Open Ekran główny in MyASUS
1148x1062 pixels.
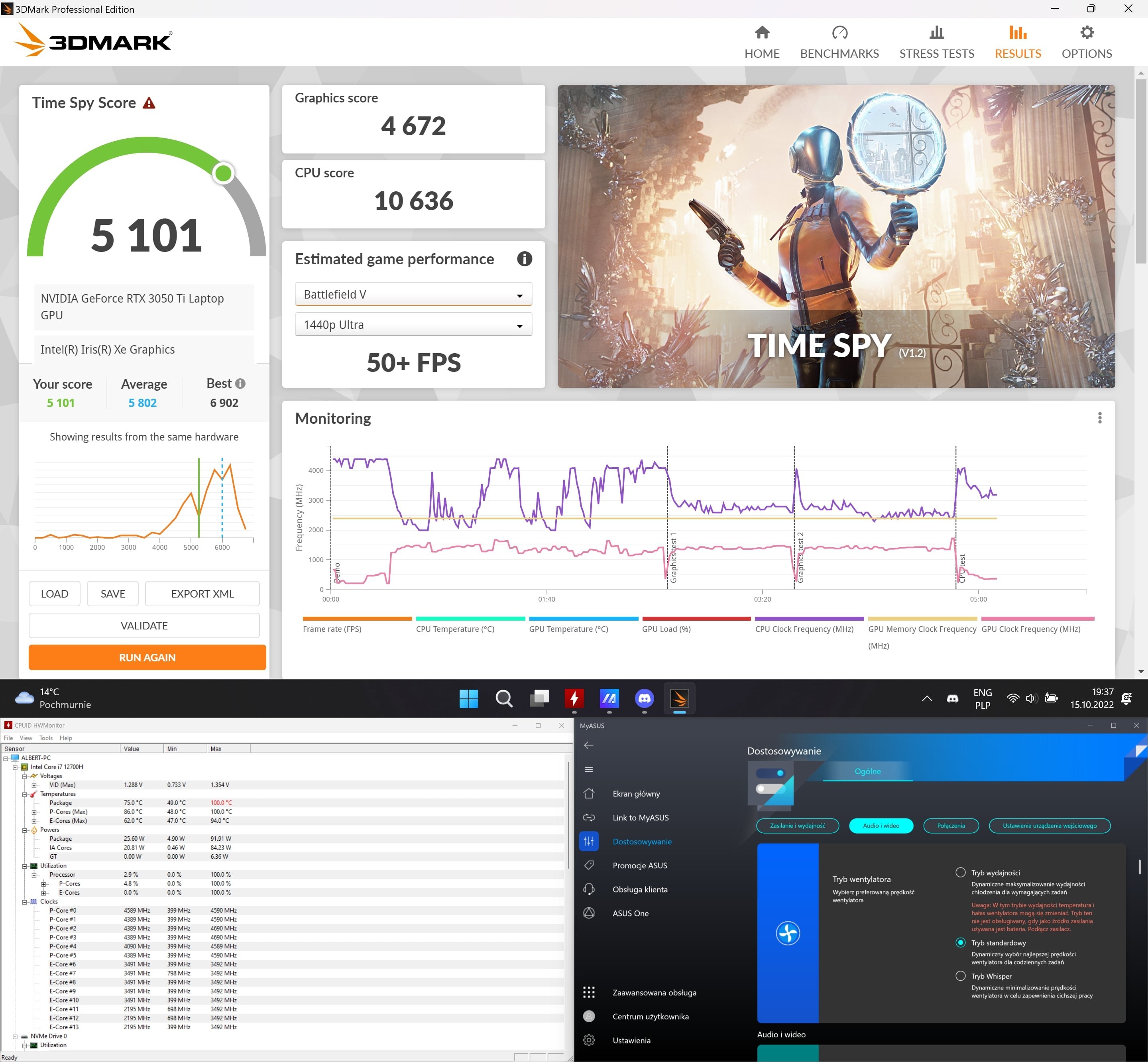click(636, 794)
